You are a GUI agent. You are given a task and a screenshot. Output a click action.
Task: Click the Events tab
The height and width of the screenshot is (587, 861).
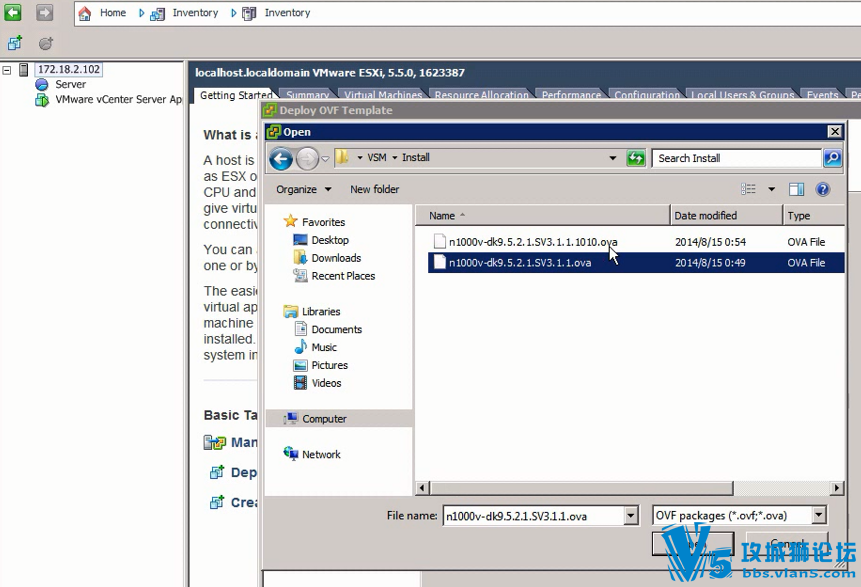coord(822,96)
